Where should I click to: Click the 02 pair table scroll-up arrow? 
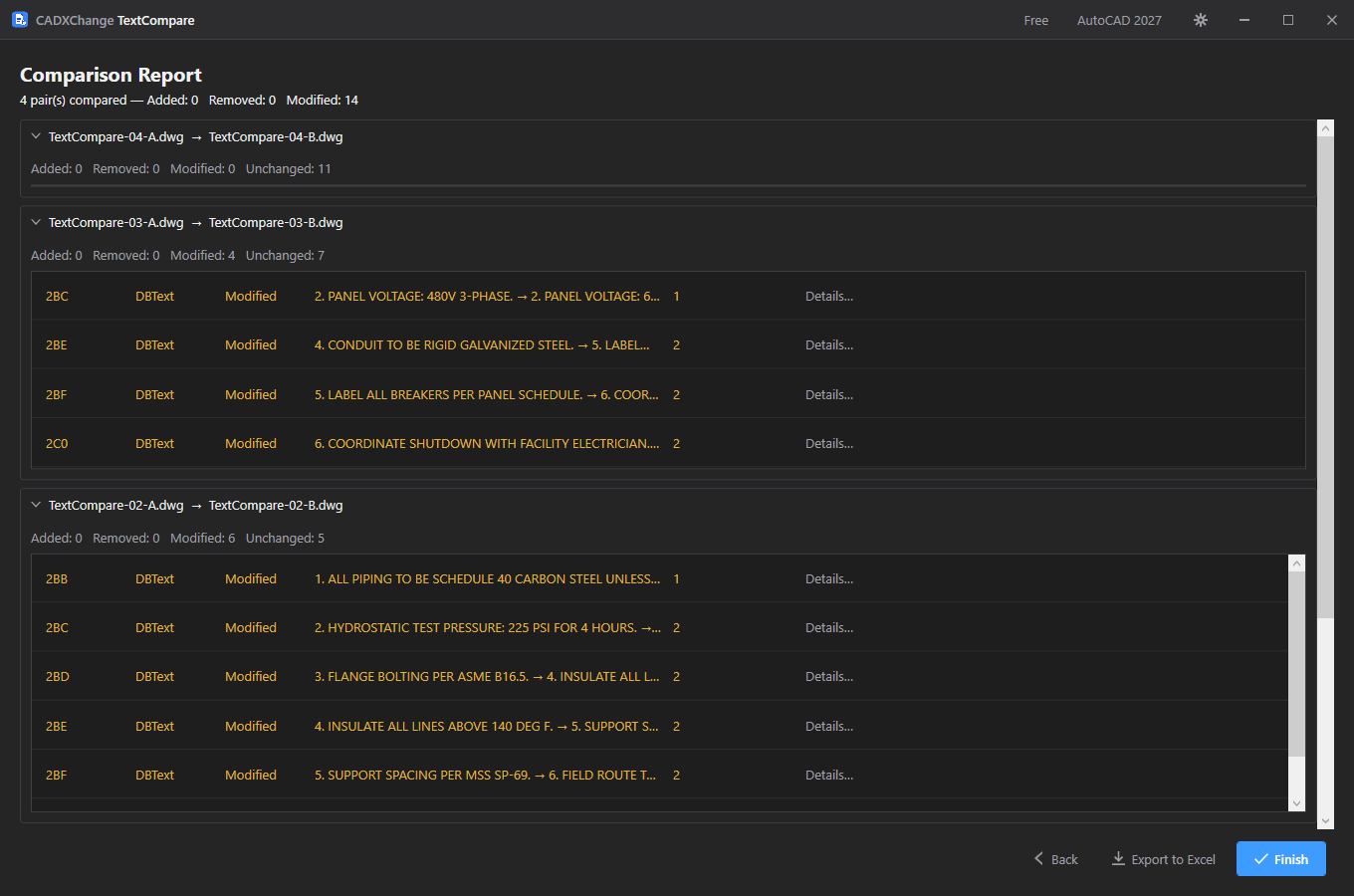tap(1296, 563)
